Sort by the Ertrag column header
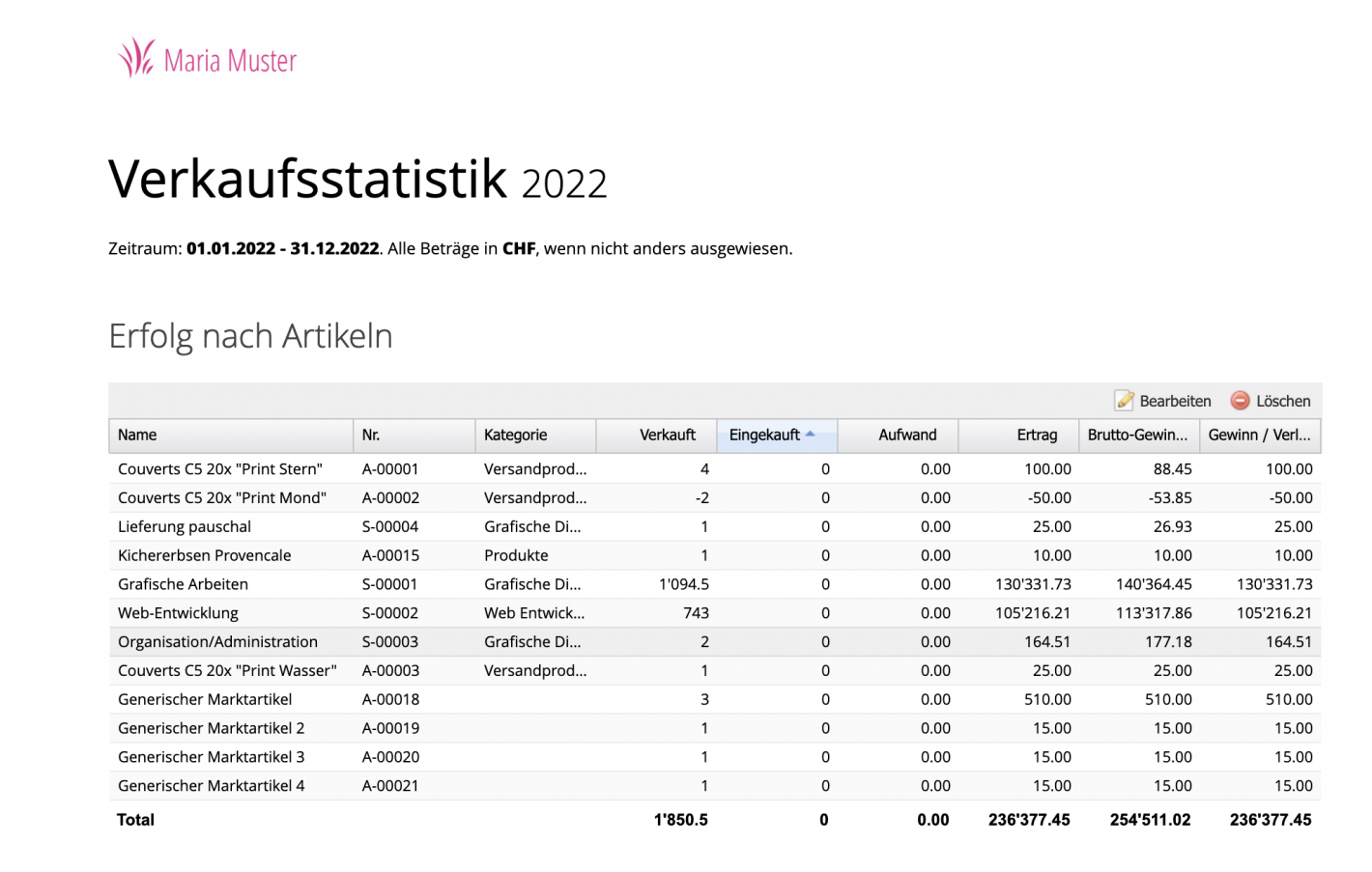 [x=1036, y=435]
